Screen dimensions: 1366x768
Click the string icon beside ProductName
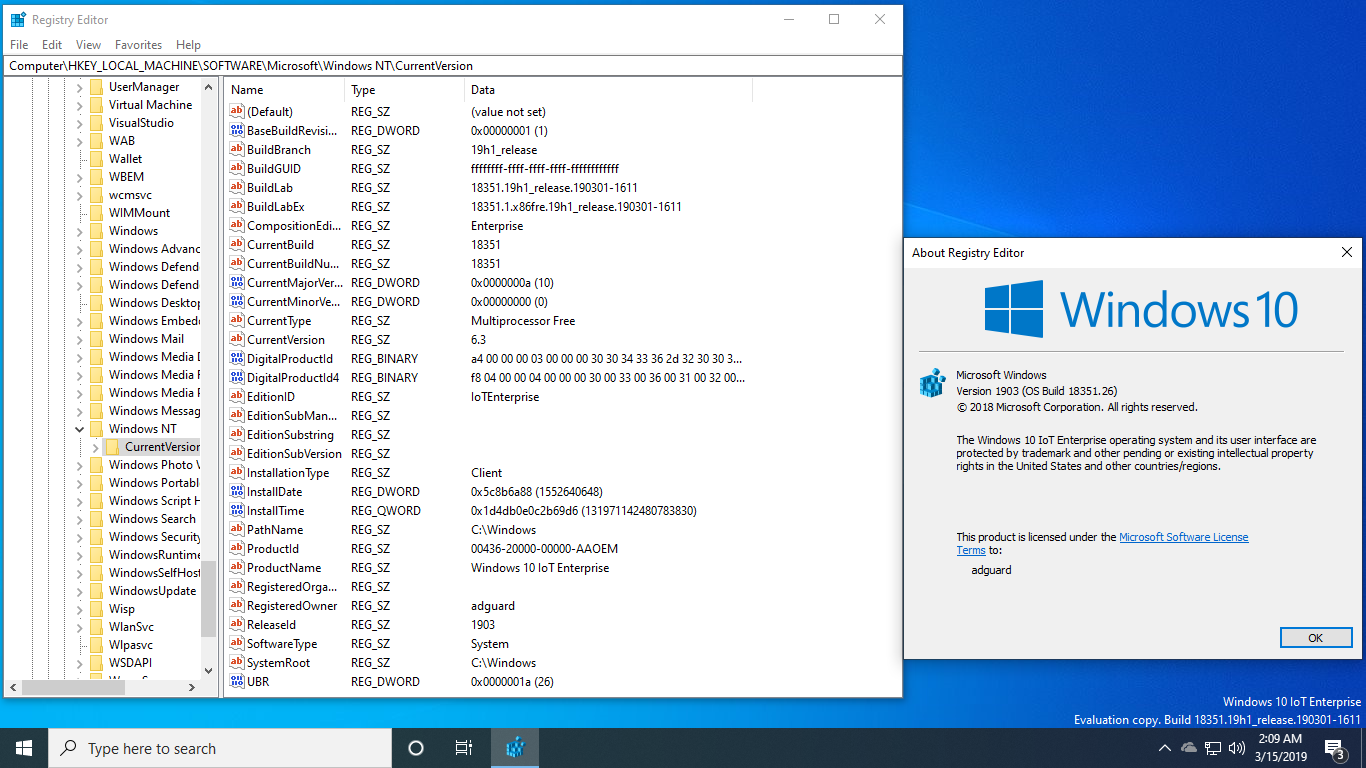(x=237, y=568)
